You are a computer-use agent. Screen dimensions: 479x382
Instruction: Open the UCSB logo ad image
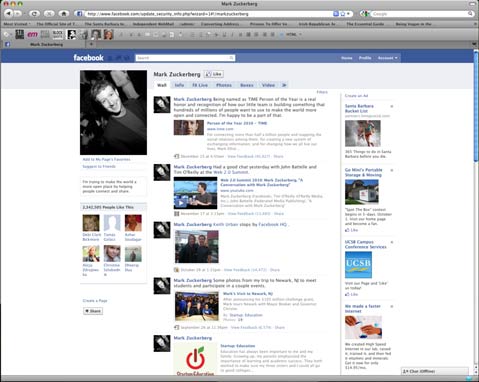[x=358, y=265]
